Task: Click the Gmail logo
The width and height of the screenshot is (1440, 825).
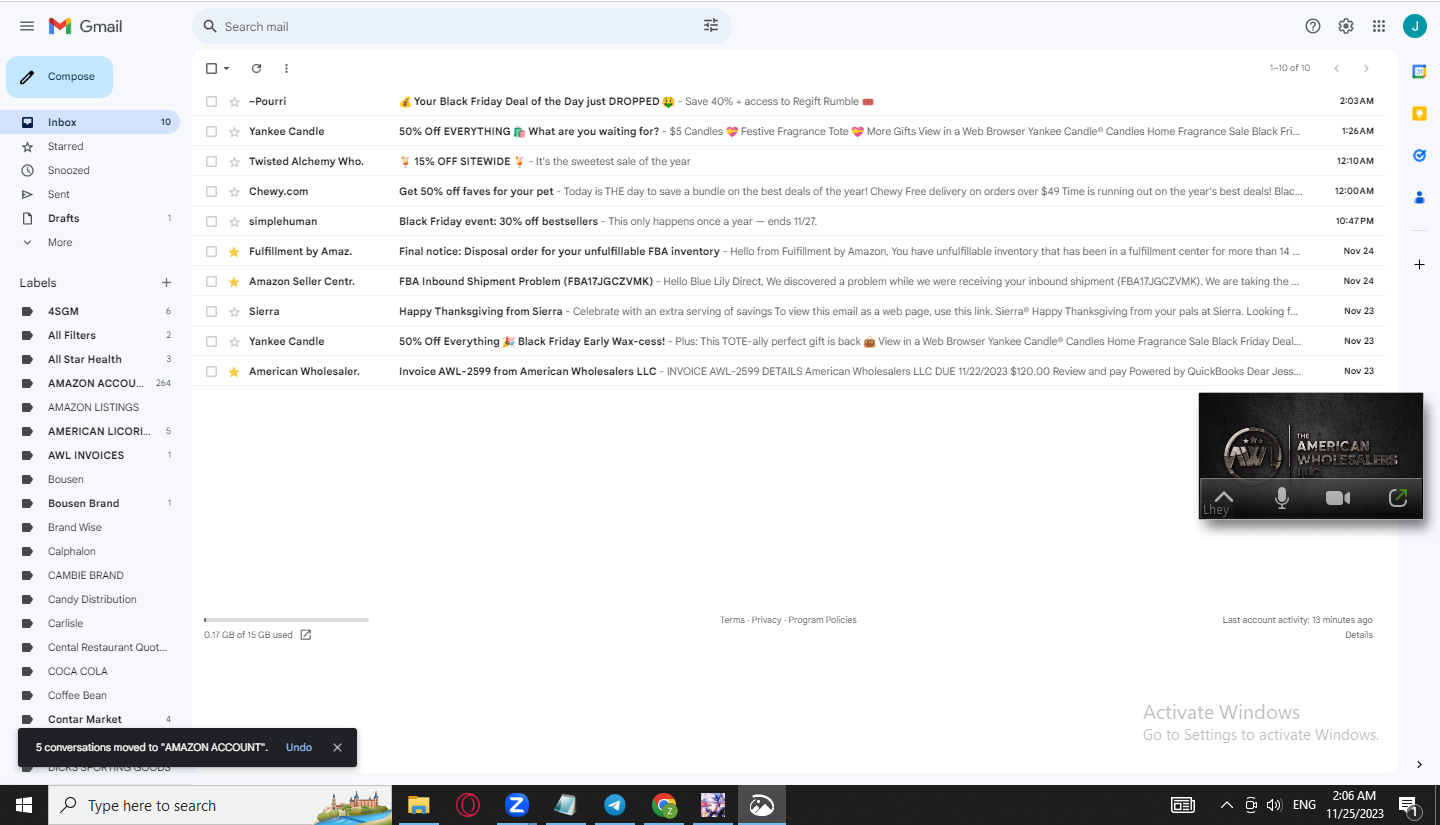Action: pyautogui.click(x=86, y=26)
